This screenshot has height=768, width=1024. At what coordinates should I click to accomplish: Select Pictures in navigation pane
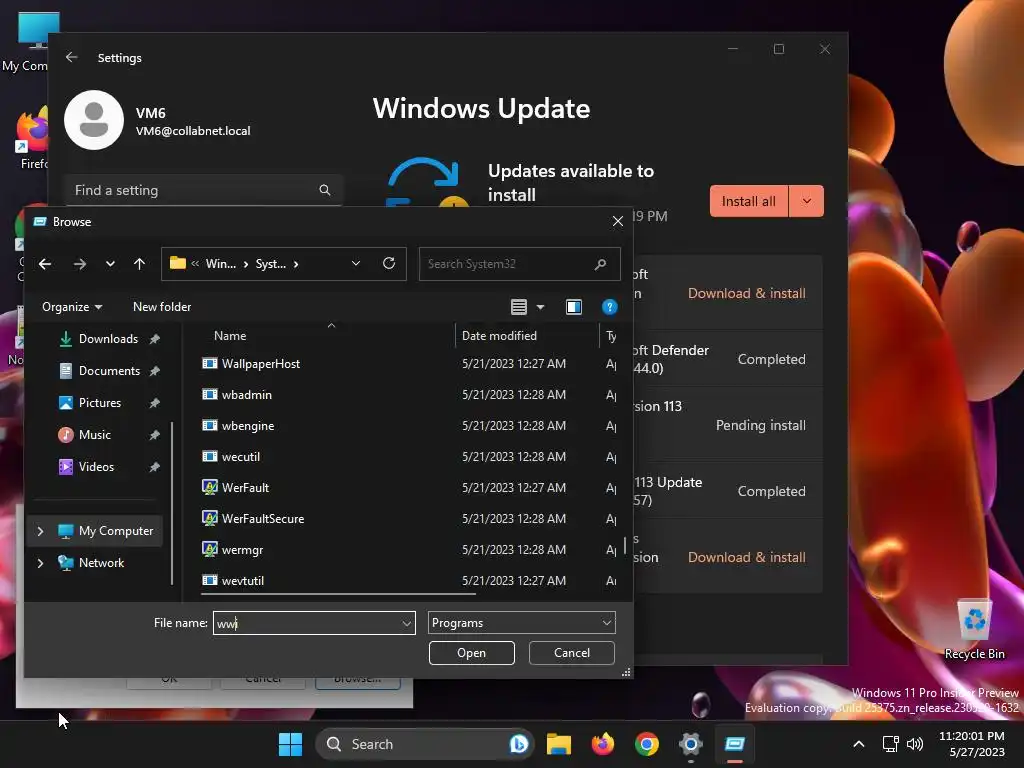99,403
